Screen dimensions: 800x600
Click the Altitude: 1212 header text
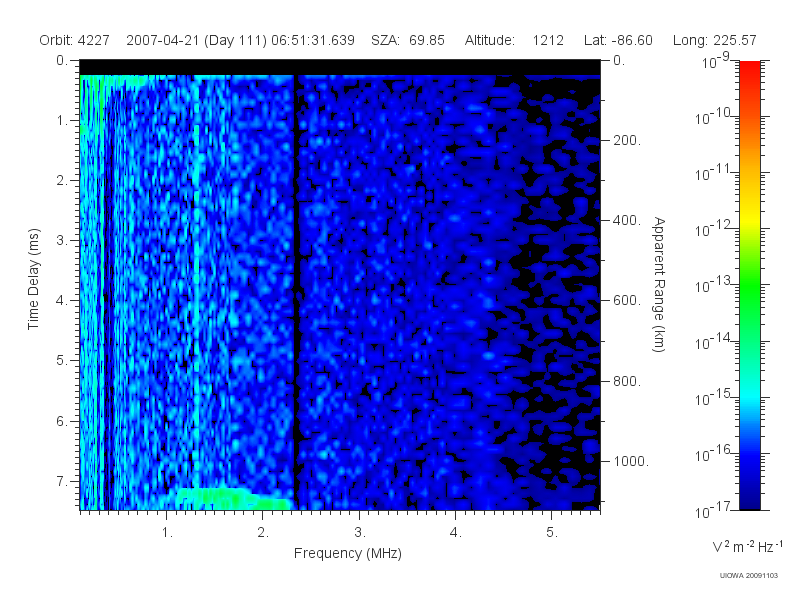pyautogui.click(x=514, y=40)
